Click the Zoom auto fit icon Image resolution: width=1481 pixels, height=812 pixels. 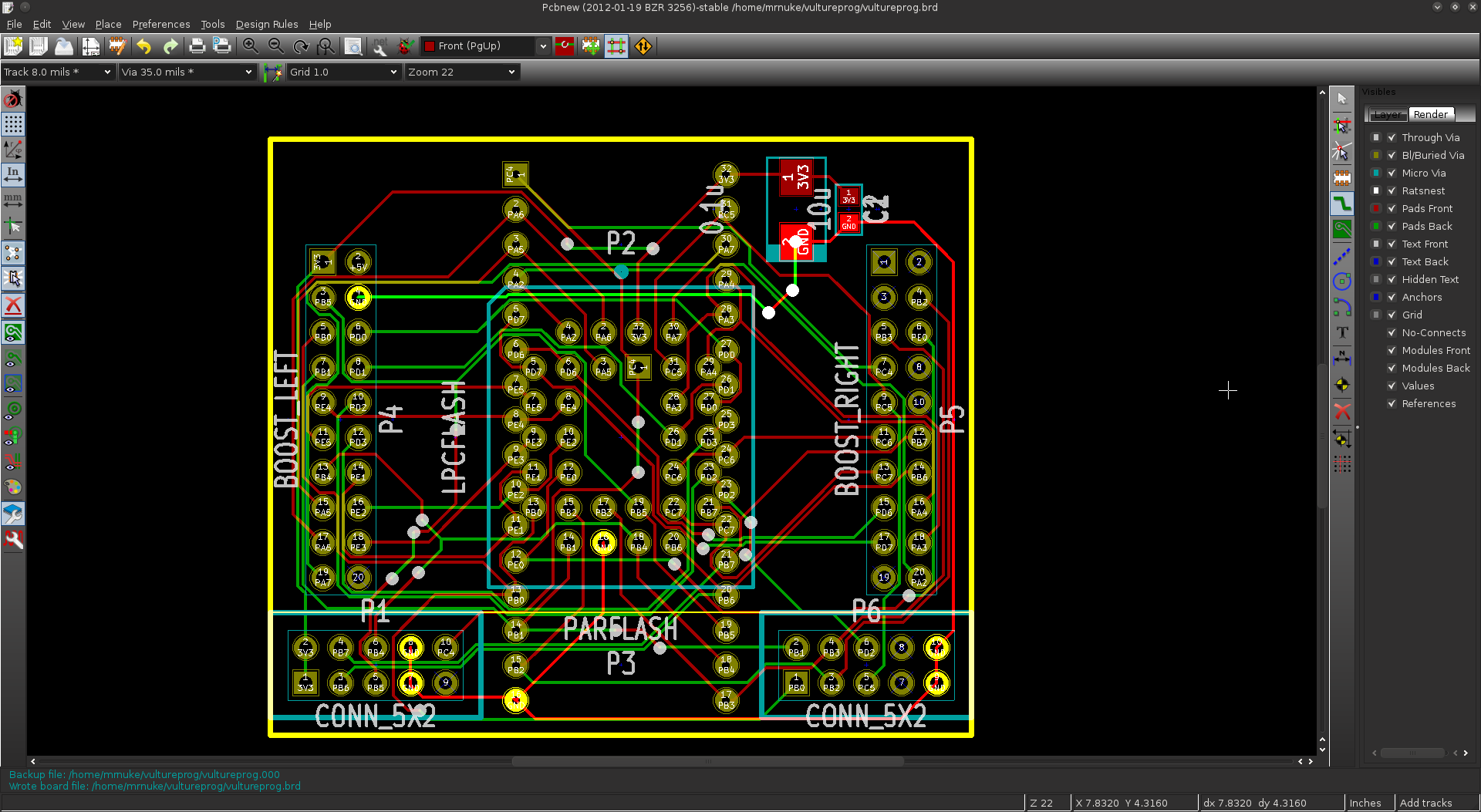coord(326,46)
